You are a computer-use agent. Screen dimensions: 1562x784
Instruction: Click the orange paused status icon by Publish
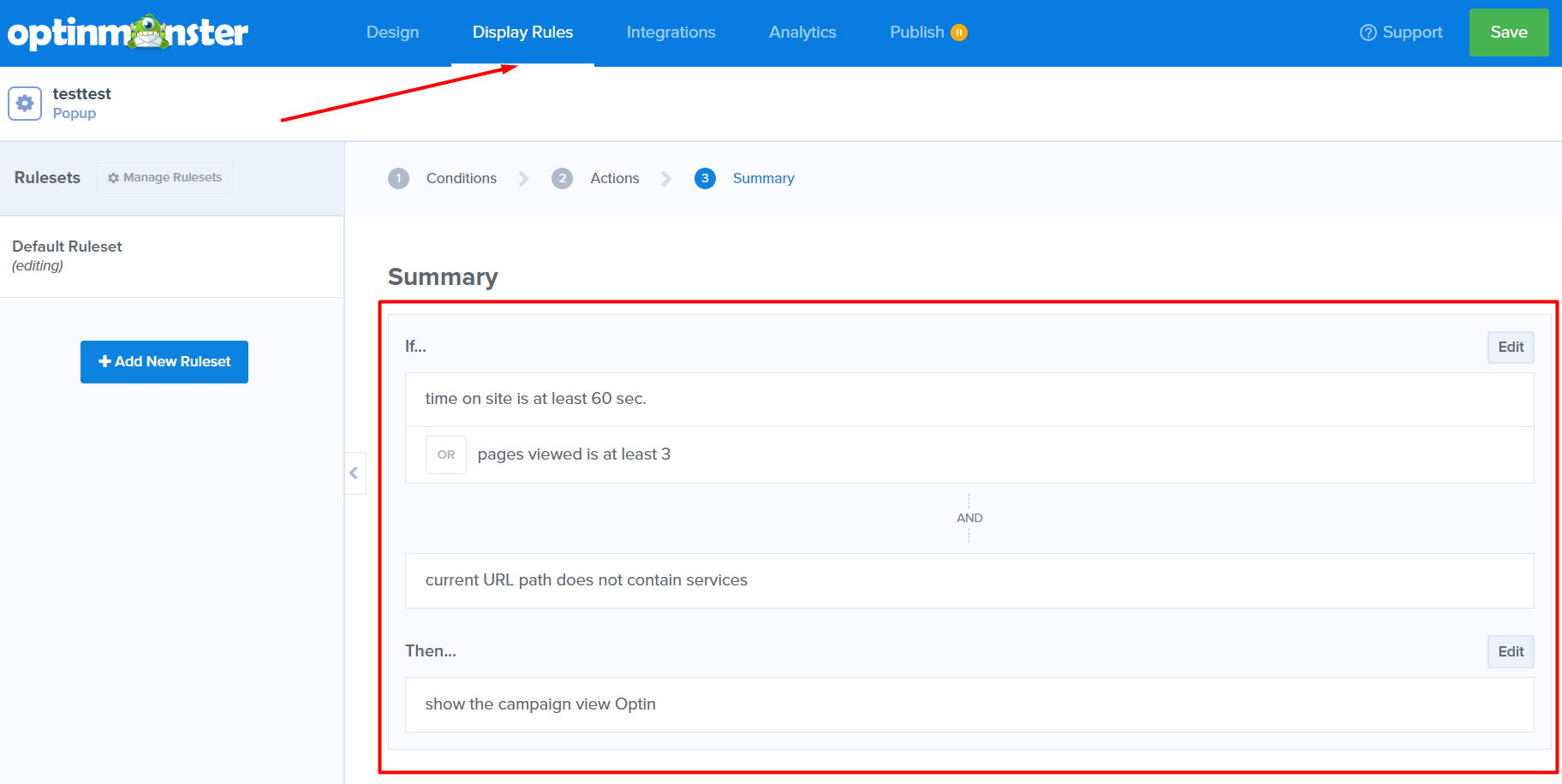959,33
